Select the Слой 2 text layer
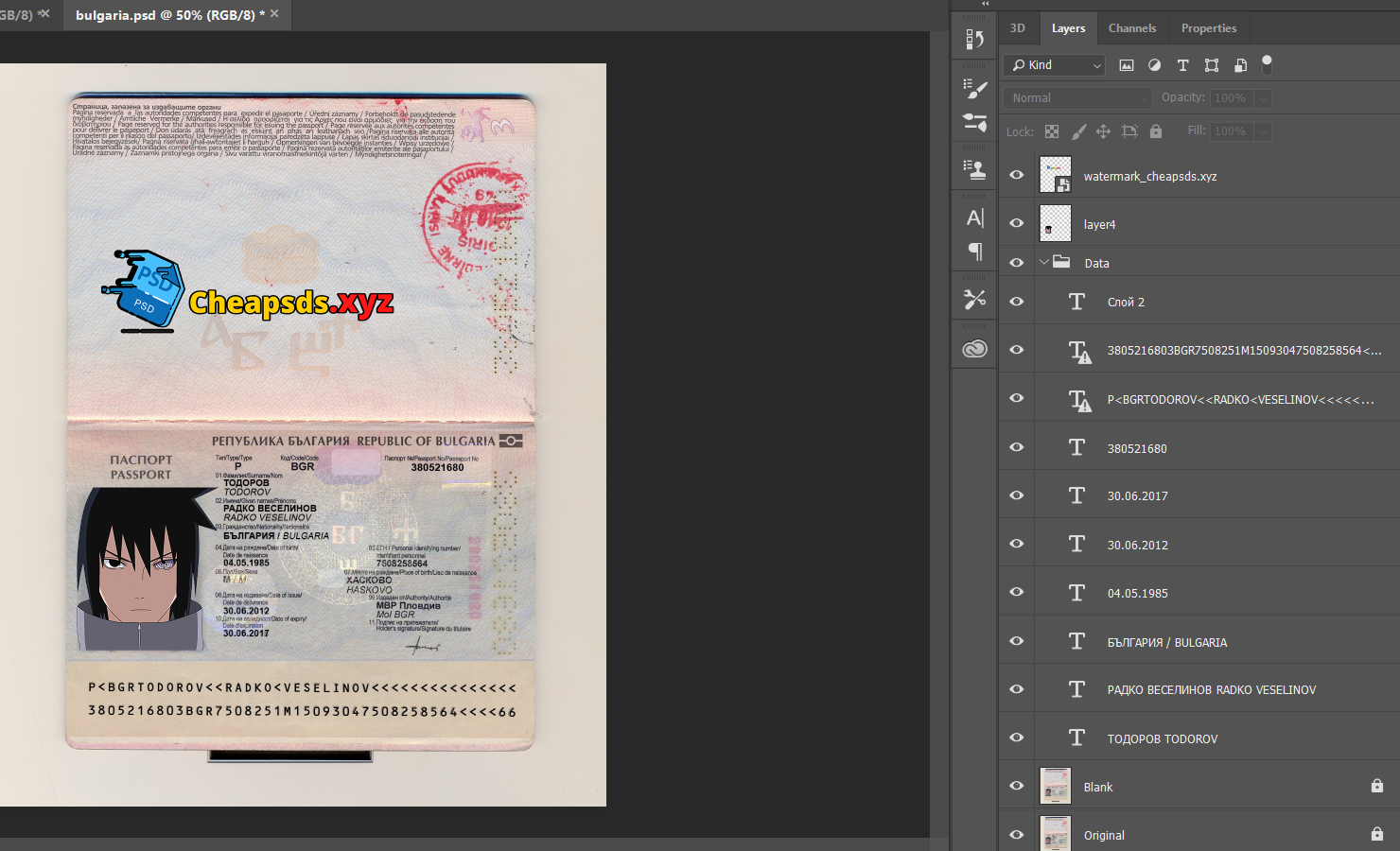Viewport: 1400px width, 851px height. pyautogui.click(x=1126, y=303)
